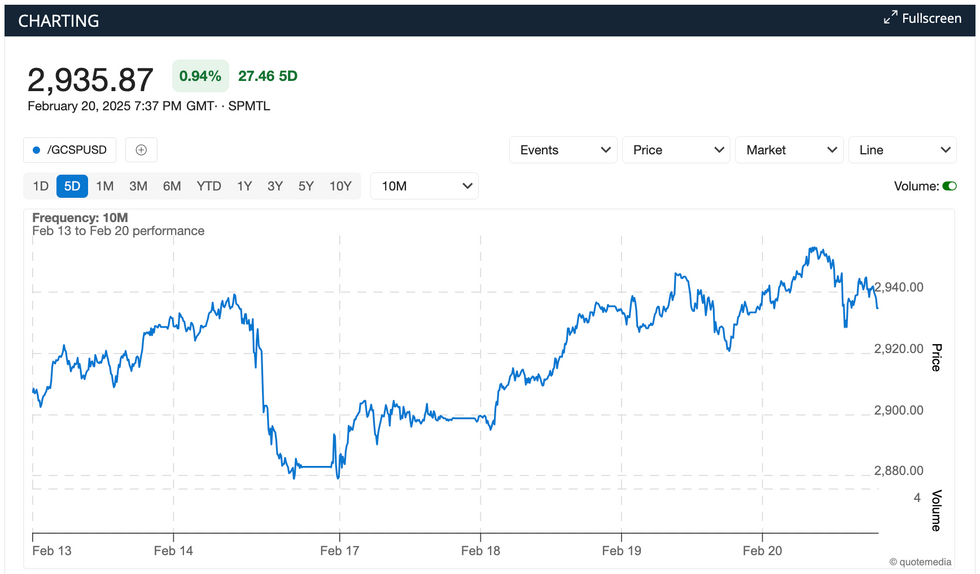View the 10Y time range
This screenshot has height=574, width=980.
tap(340, 186)
